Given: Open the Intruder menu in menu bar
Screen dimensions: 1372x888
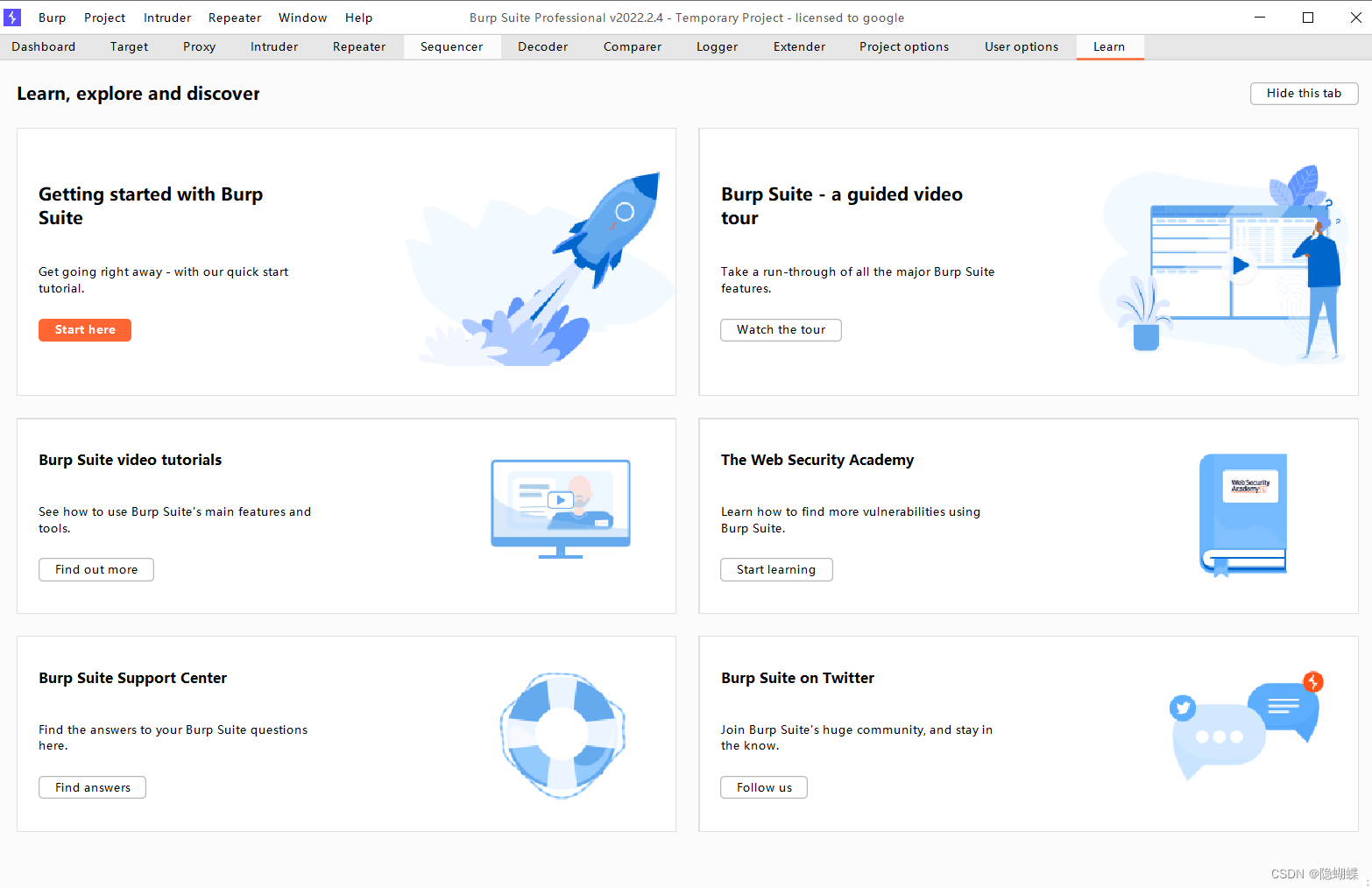Looking at the screenshot, I should point(167,18).
